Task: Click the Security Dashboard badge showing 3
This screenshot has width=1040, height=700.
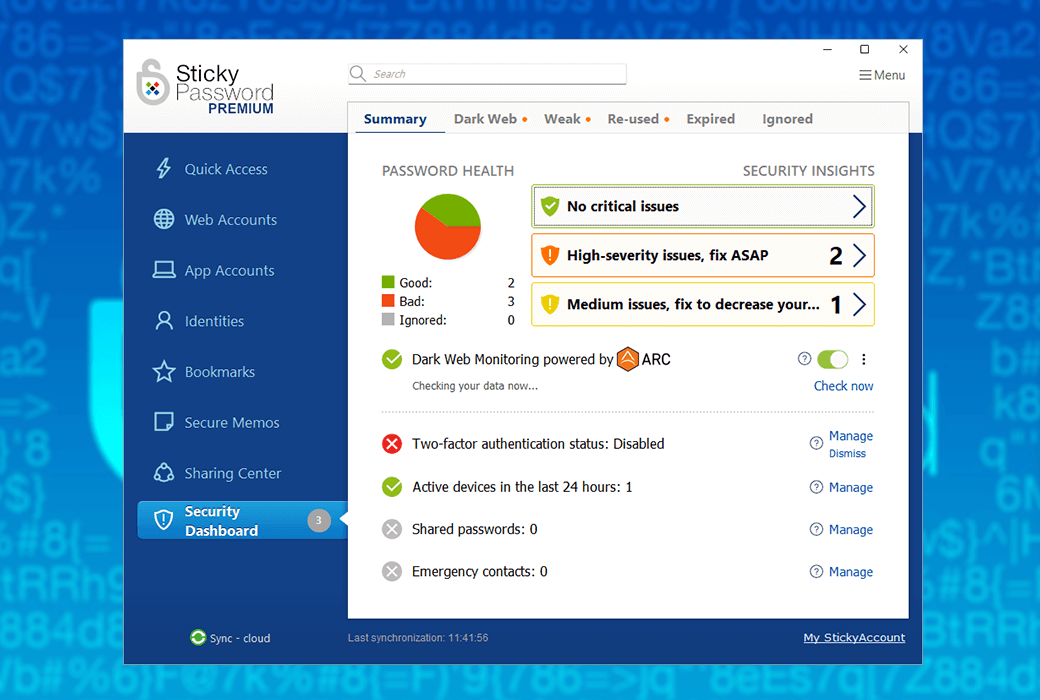Action: (x=318, y=520)
